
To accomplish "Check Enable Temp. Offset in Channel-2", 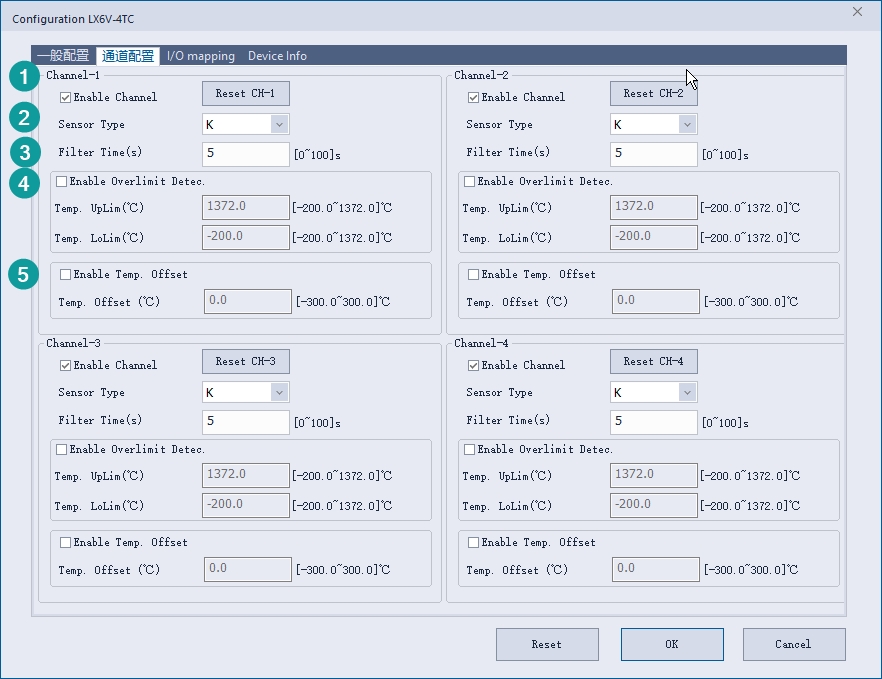I will (473, 274).
